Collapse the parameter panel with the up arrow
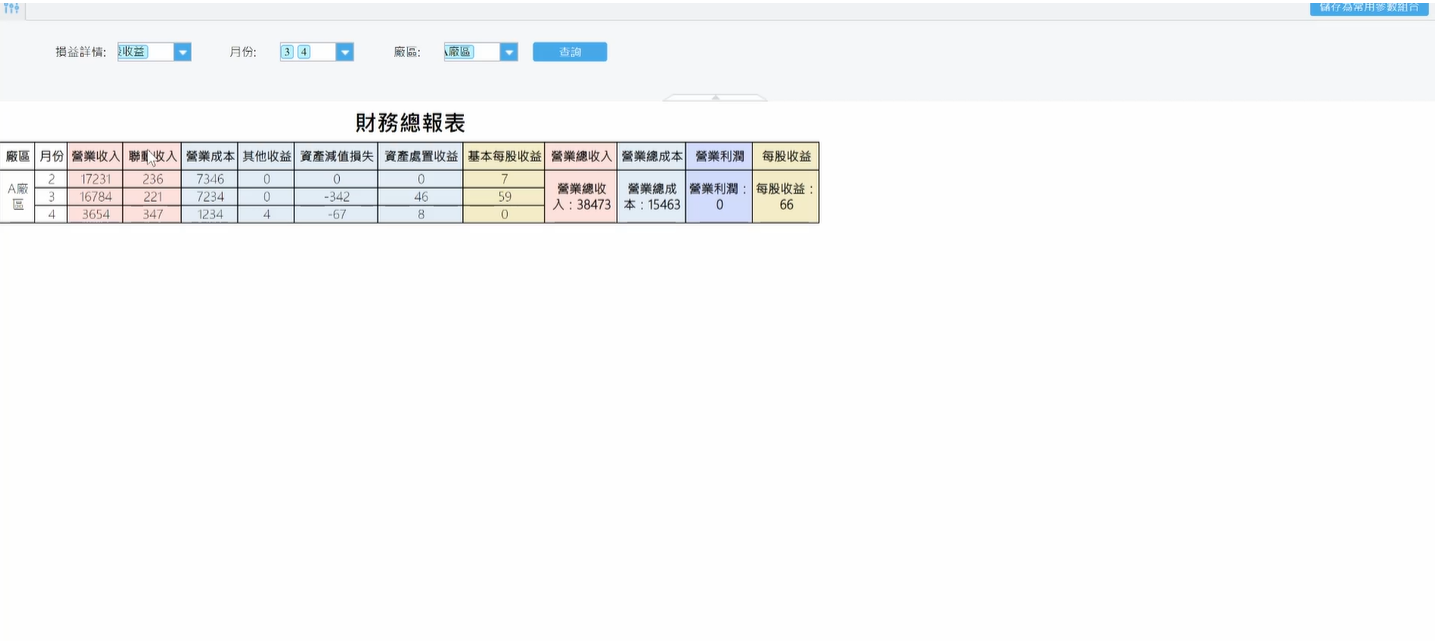Image resolution: width=1435 pixels, height=641 pixels. (x=716, y=98)
